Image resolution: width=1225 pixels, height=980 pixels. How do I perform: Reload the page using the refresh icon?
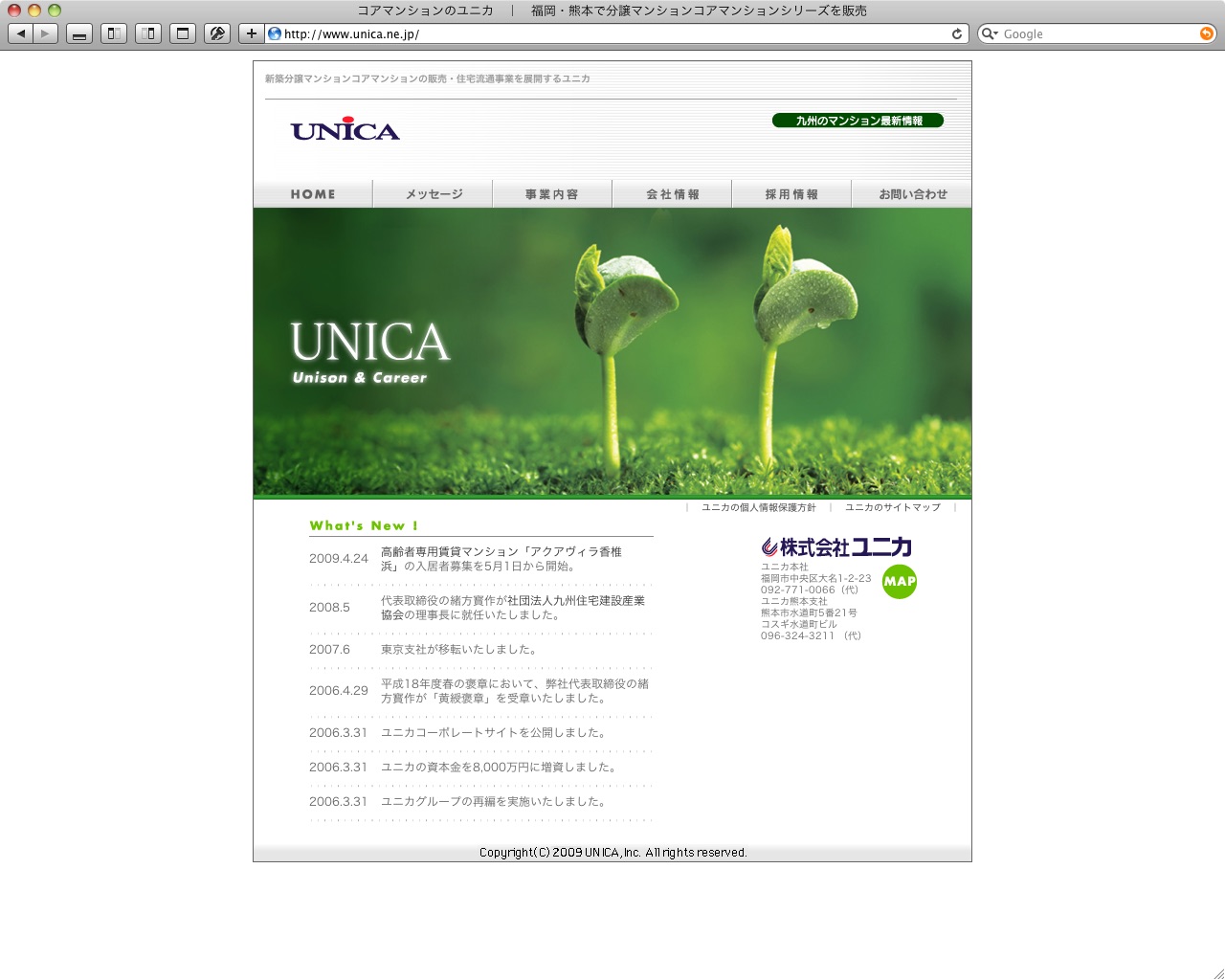956,33
